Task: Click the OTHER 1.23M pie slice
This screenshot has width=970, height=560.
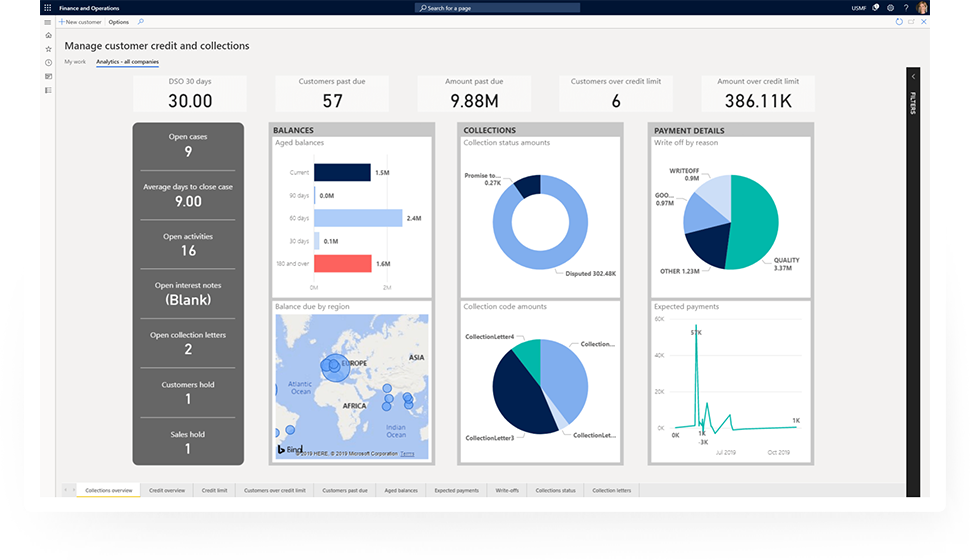Action: 708,244
